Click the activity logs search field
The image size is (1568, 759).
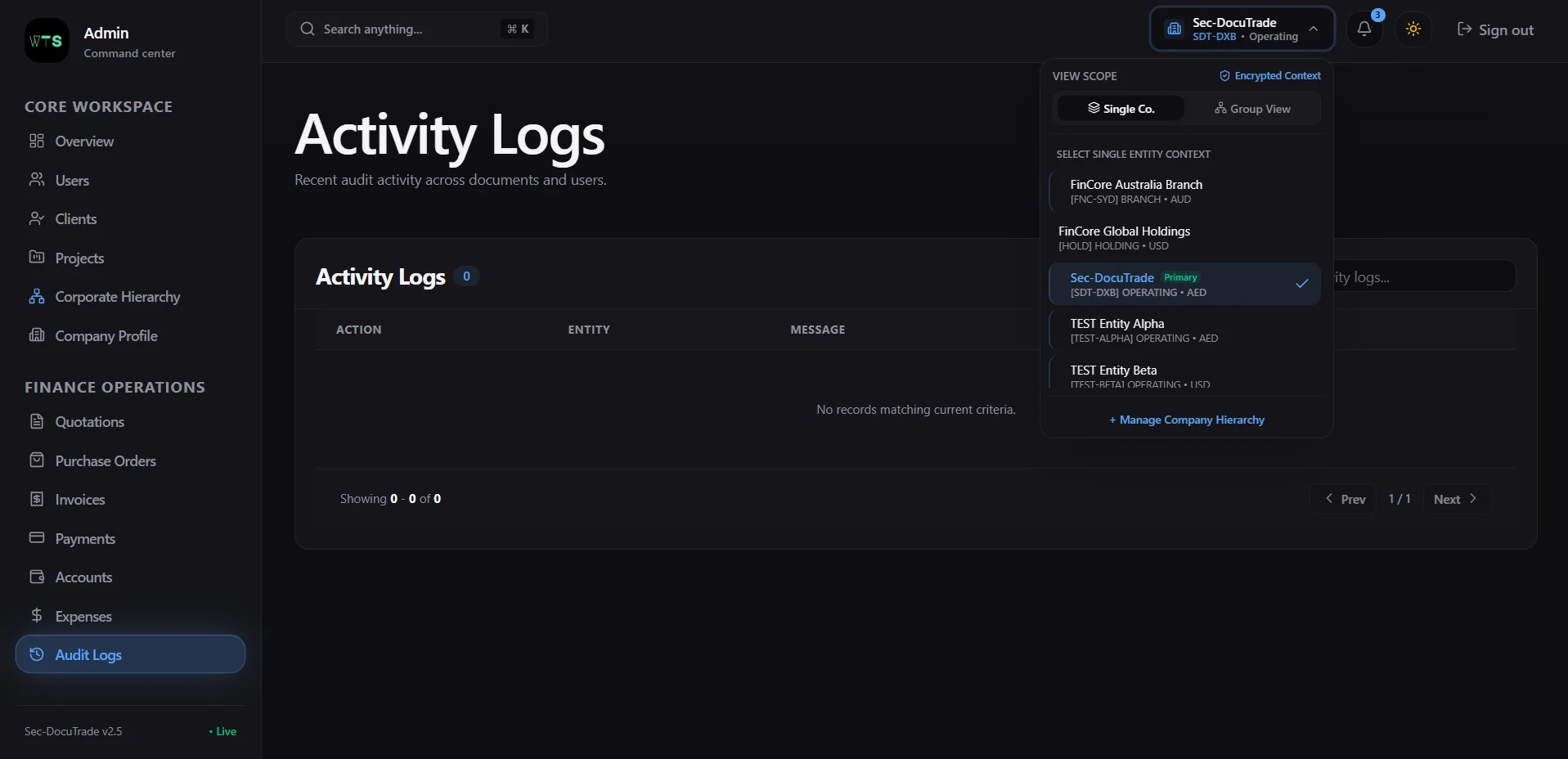(1424, 276)
